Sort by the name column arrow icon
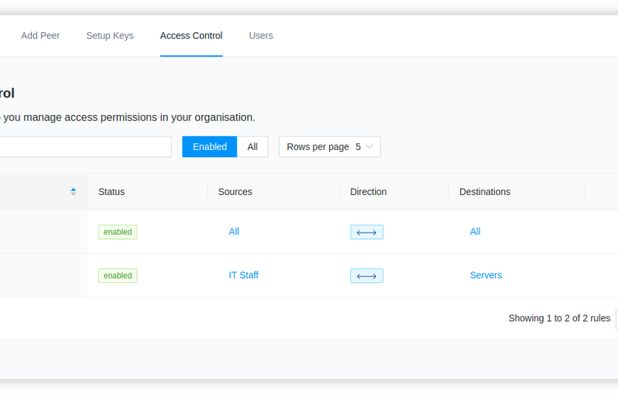618x394 pixels. (73, 191)
